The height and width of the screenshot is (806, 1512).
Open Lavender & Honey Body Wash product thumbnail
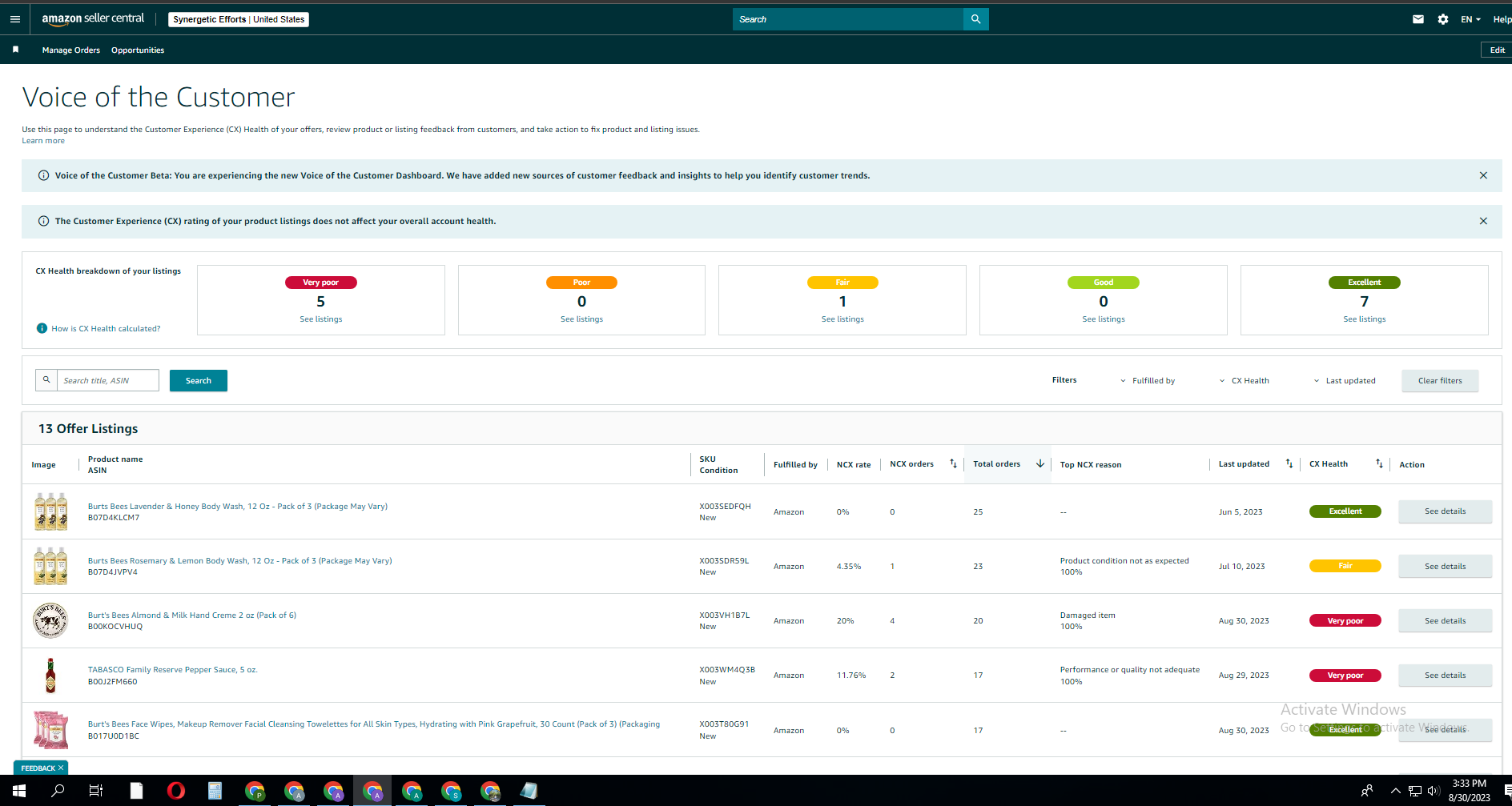click(x=50, y=511)
